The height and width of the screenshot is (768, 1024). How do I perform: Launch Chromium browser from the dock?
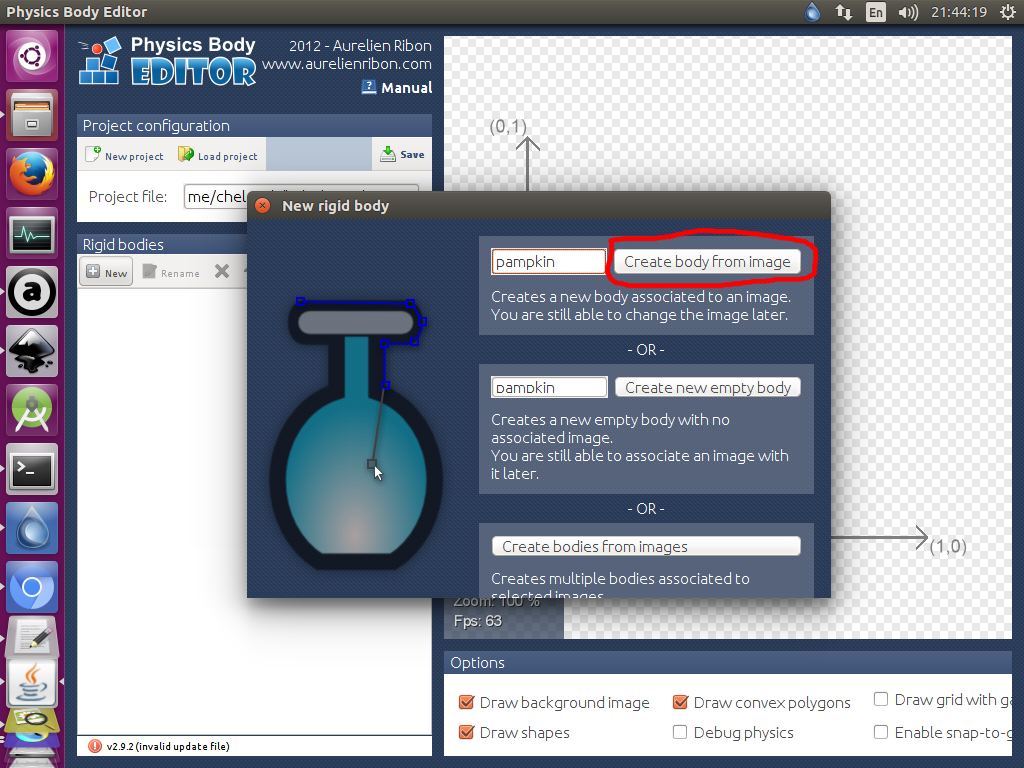[32, 587]
